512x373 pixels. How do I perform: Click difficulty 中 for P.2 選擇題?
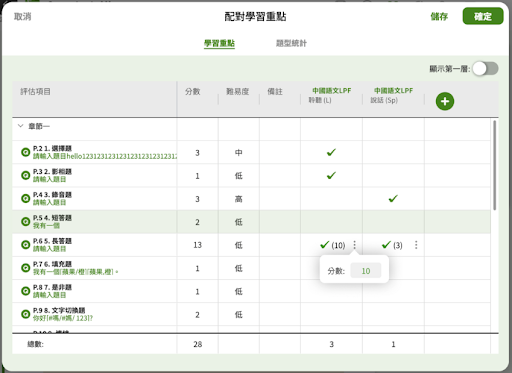pyautogui.click(x=239, y=153)
